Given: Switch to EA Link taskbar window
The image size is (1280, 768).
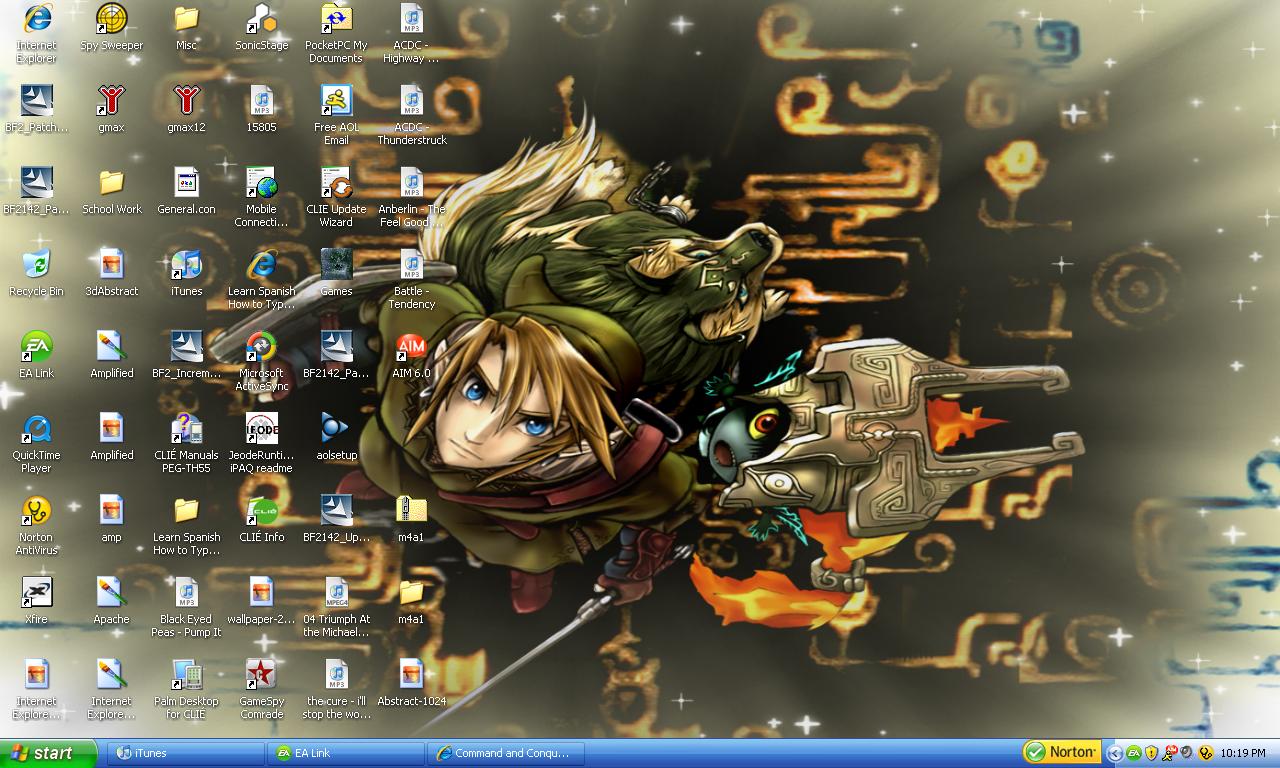Looking at the screenshot, I should [346, 753].
